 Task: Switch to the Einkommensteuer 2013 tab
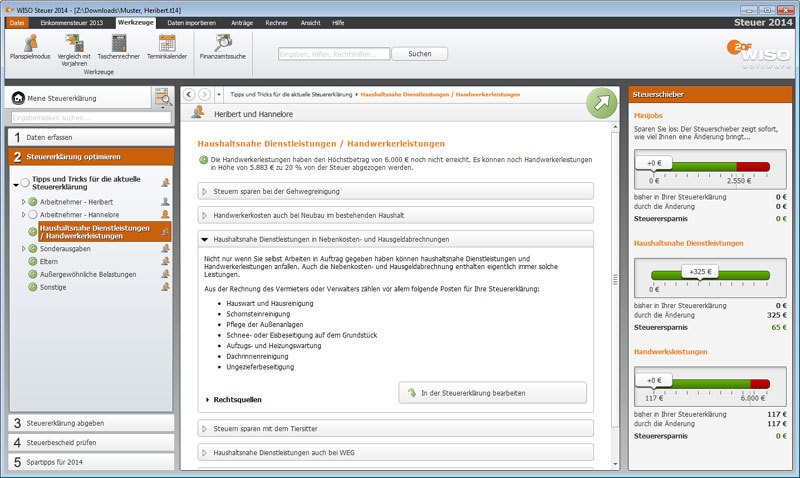[x=72, y=23]
